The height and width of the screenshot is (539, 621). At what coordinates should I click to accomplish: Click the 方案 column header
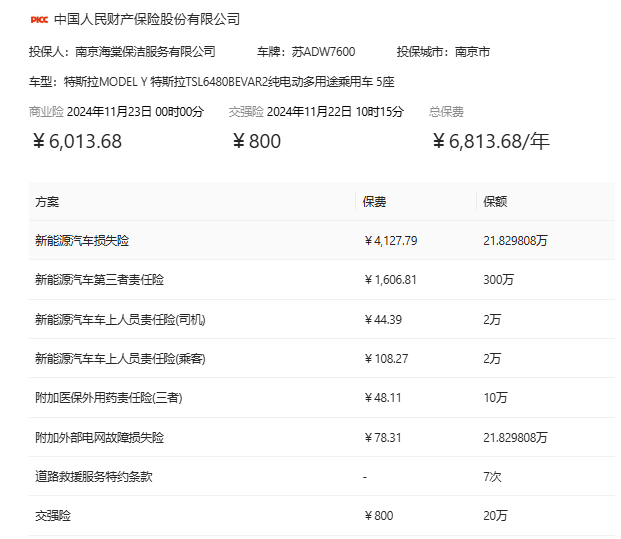tap(47, 202)
